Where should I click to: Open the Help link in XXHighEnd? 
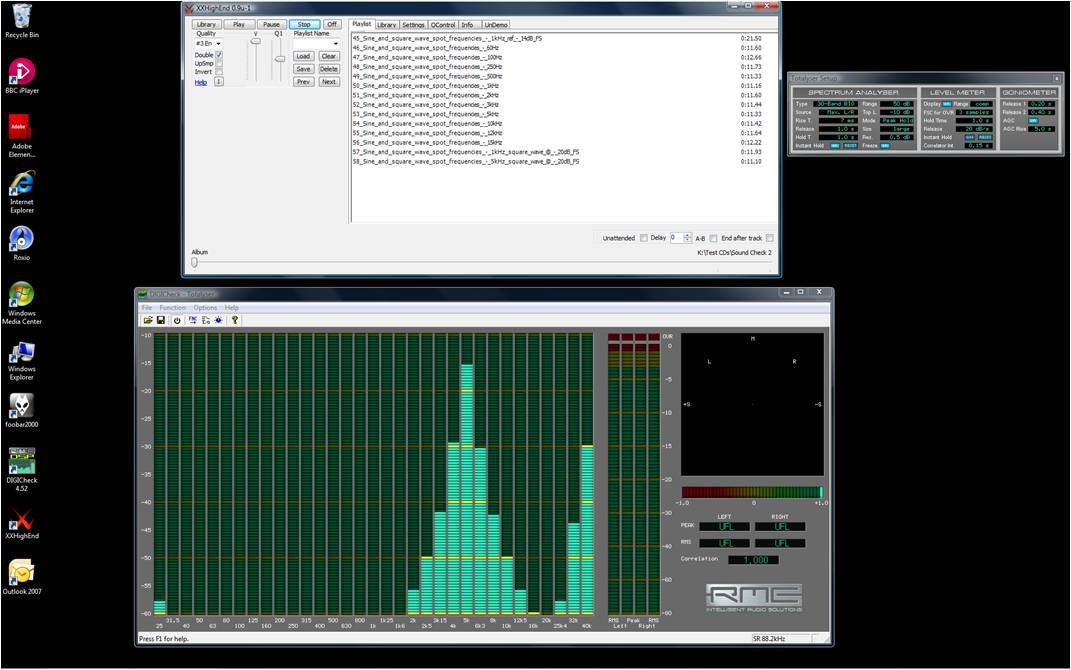click(x=201, y=82)
